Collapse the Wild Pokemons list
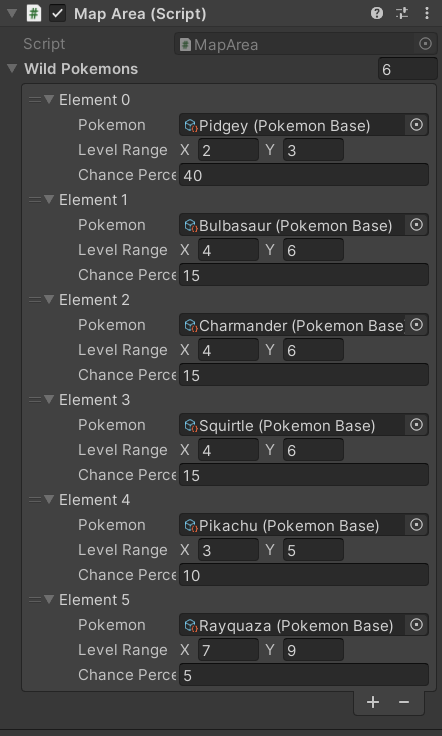Viewport: 442px width, 736px height. [x=12, y=69]
